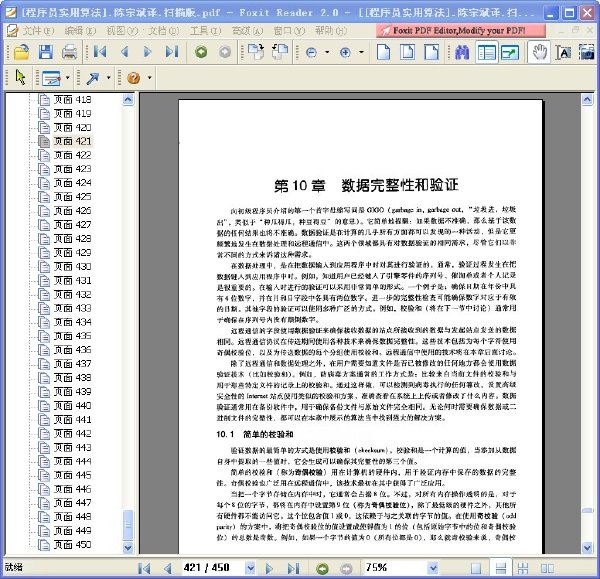Open the 编辑 (Edit) menu
Viewport: 600px width, 579px height.
coord(80,31)
